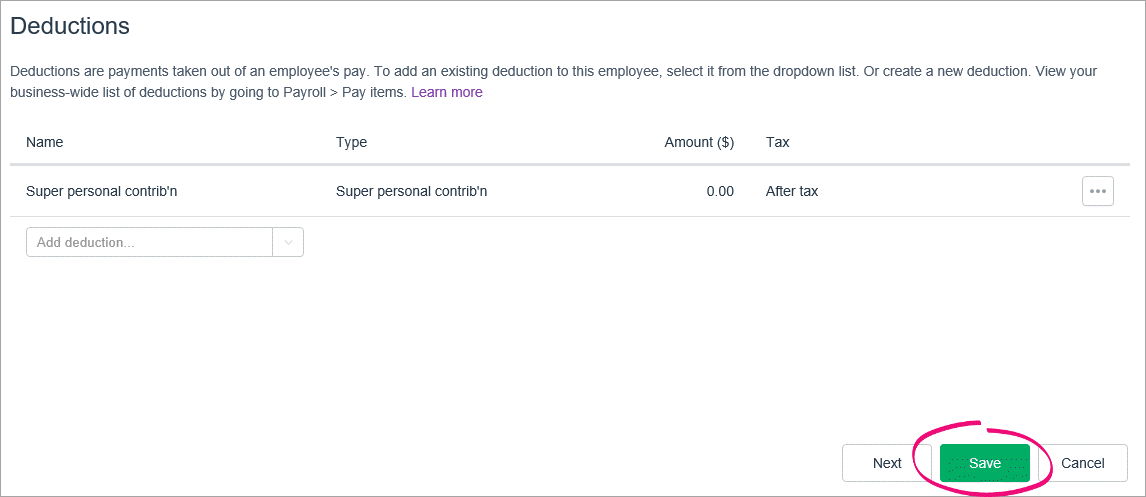Go to the Next step
Image resolution: width=1146 pixels, height=497 pixels.
point(887,463)
